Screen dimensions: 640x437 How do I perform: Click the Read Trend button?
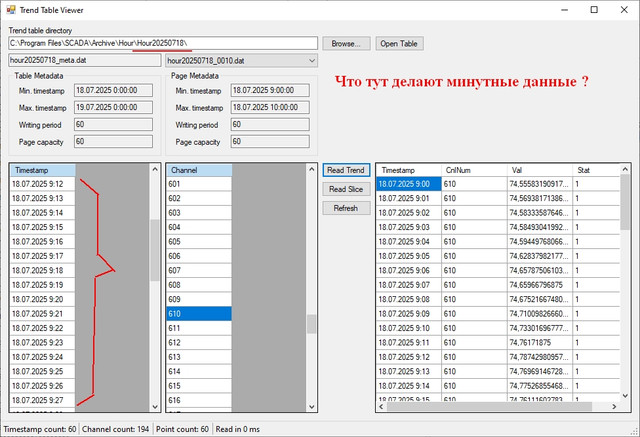pyautogui.click(x=346, y=170)
